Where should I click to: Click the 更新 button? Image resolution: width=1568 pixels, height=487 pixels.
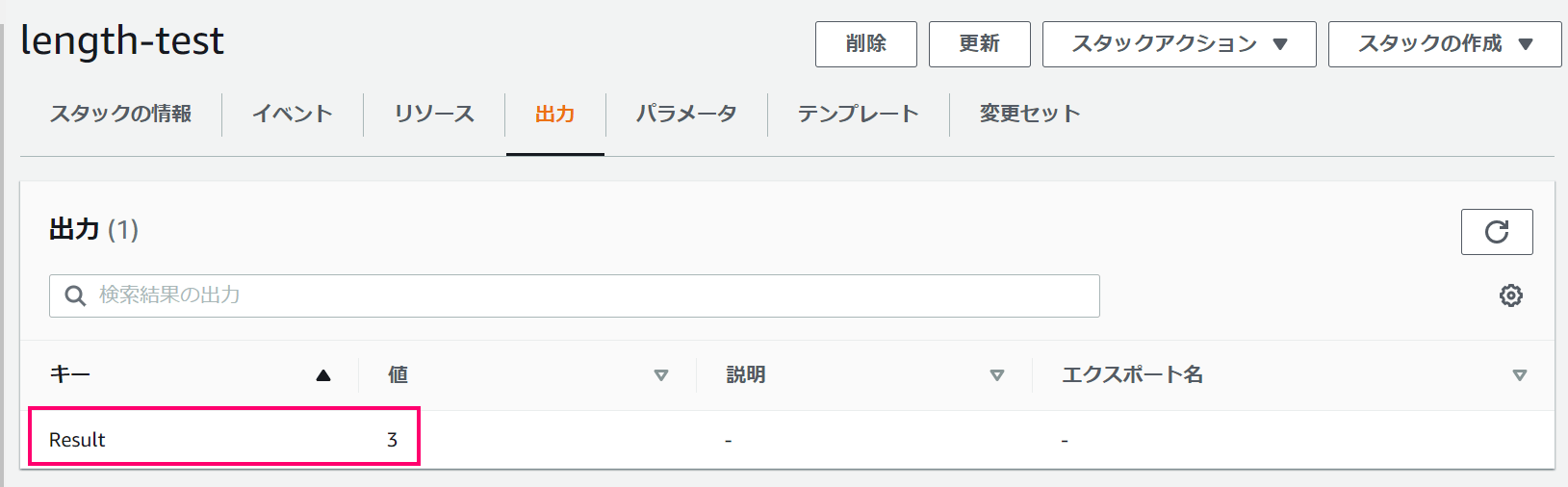[x=980, y=44]
